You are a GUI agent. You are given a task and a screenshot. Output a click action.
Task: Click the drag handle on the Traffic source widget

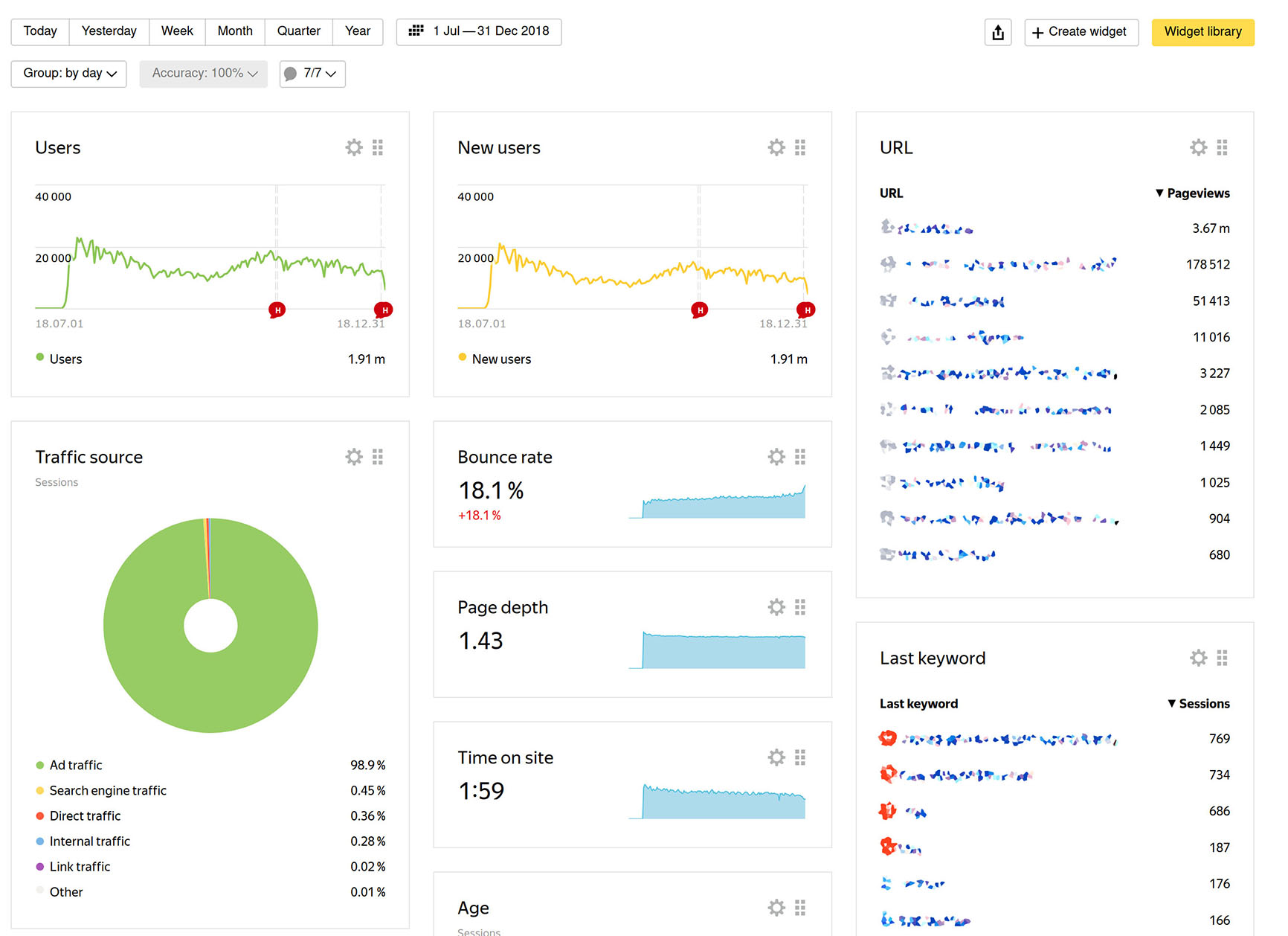coord(377,456)
